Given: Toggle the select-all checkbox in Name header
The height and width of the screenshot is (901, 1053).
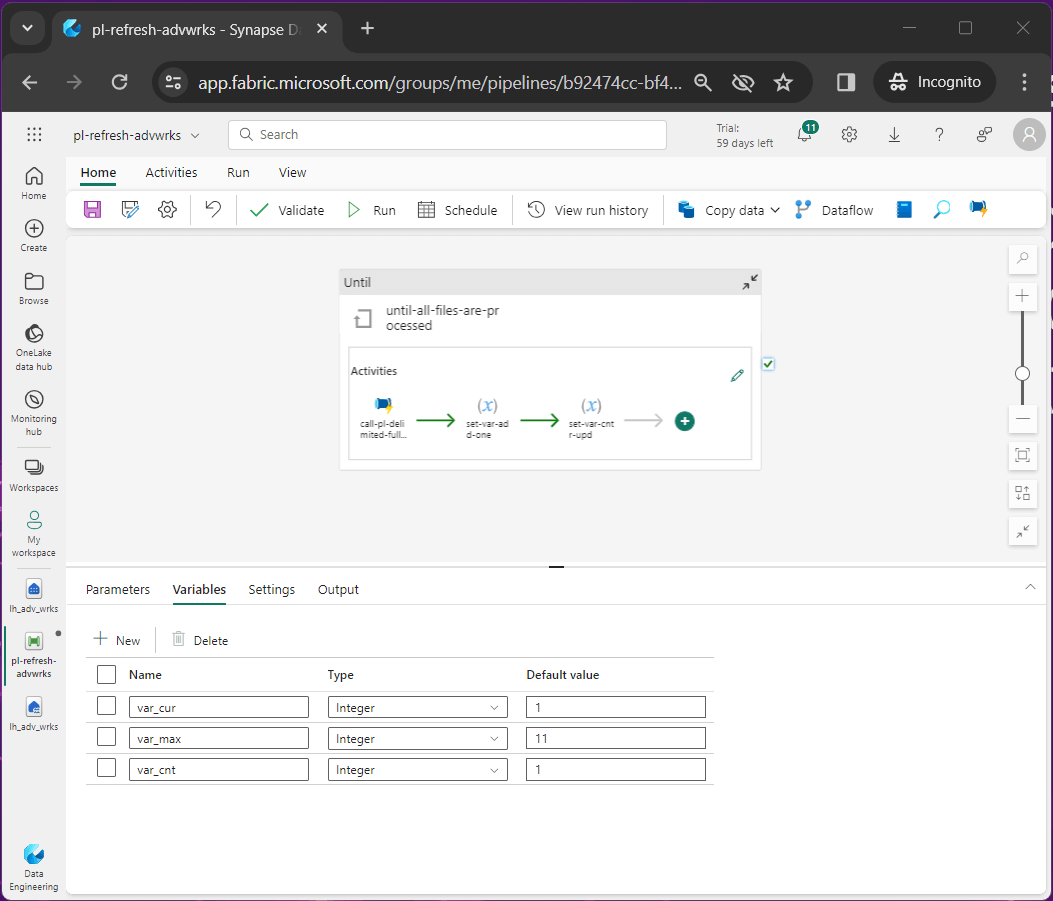Looking at the screenshot, I should (106, 675).
